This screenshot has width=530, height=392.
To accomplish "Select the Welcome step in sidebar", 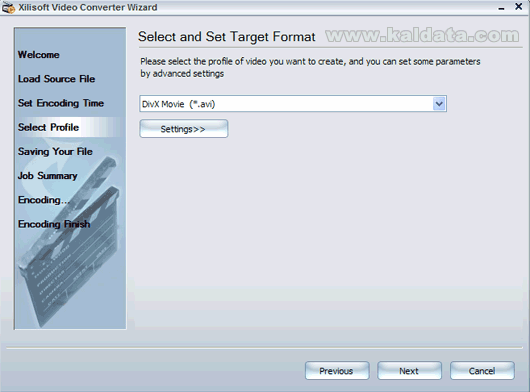I will pyautogui.click(x=39, y=54).
